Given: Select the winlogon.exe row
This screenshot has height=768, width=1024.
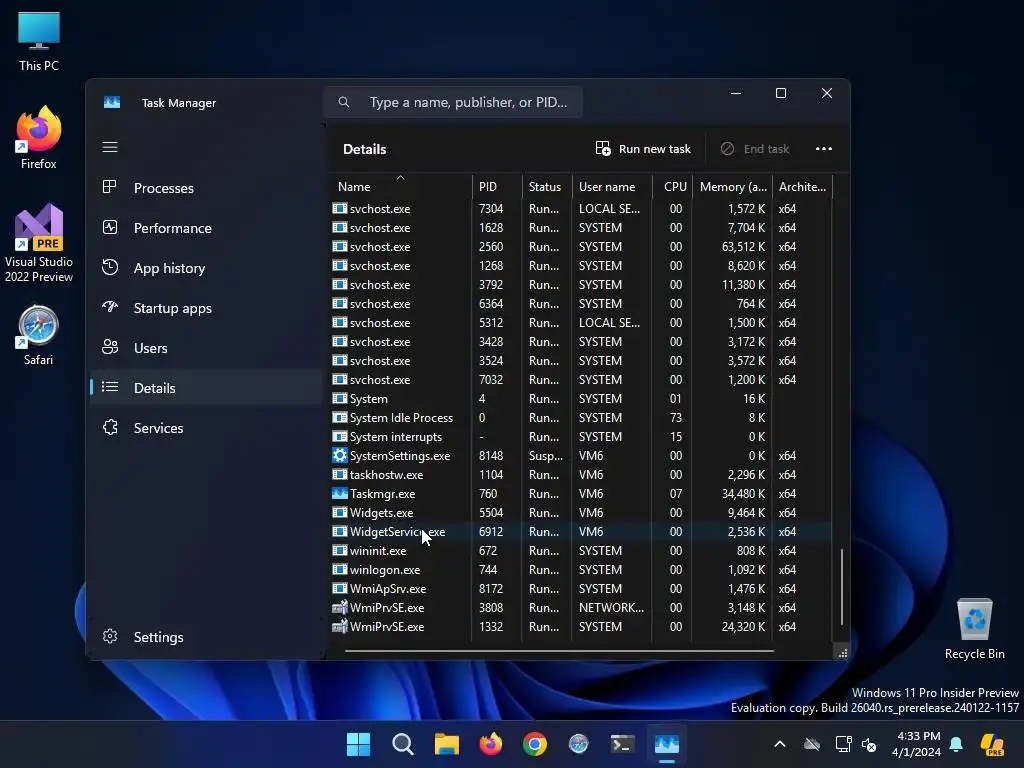Looking at the screenshot, I should pyautogui.click(x=581, y=569).
